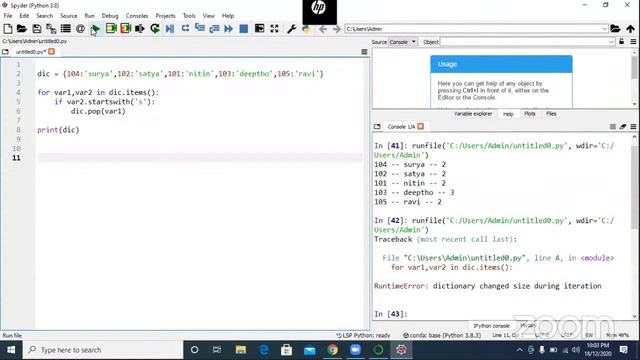
Task: Maximize current pane
Action: pos(259,29)
